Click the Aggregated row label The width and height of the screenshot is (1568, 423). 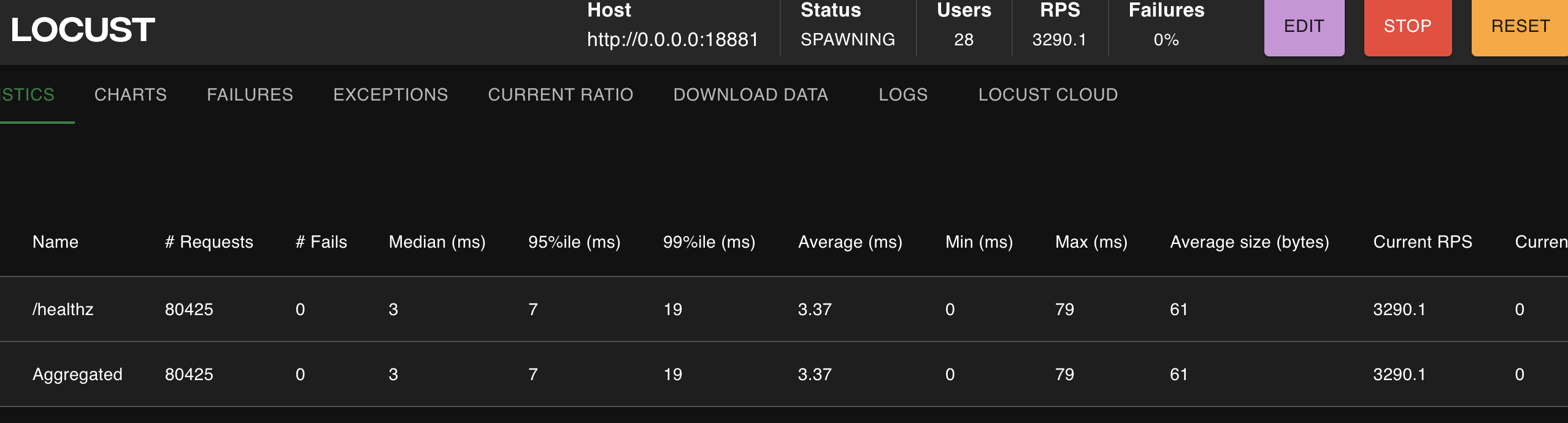pyautogui.click(x=77, y=374)
